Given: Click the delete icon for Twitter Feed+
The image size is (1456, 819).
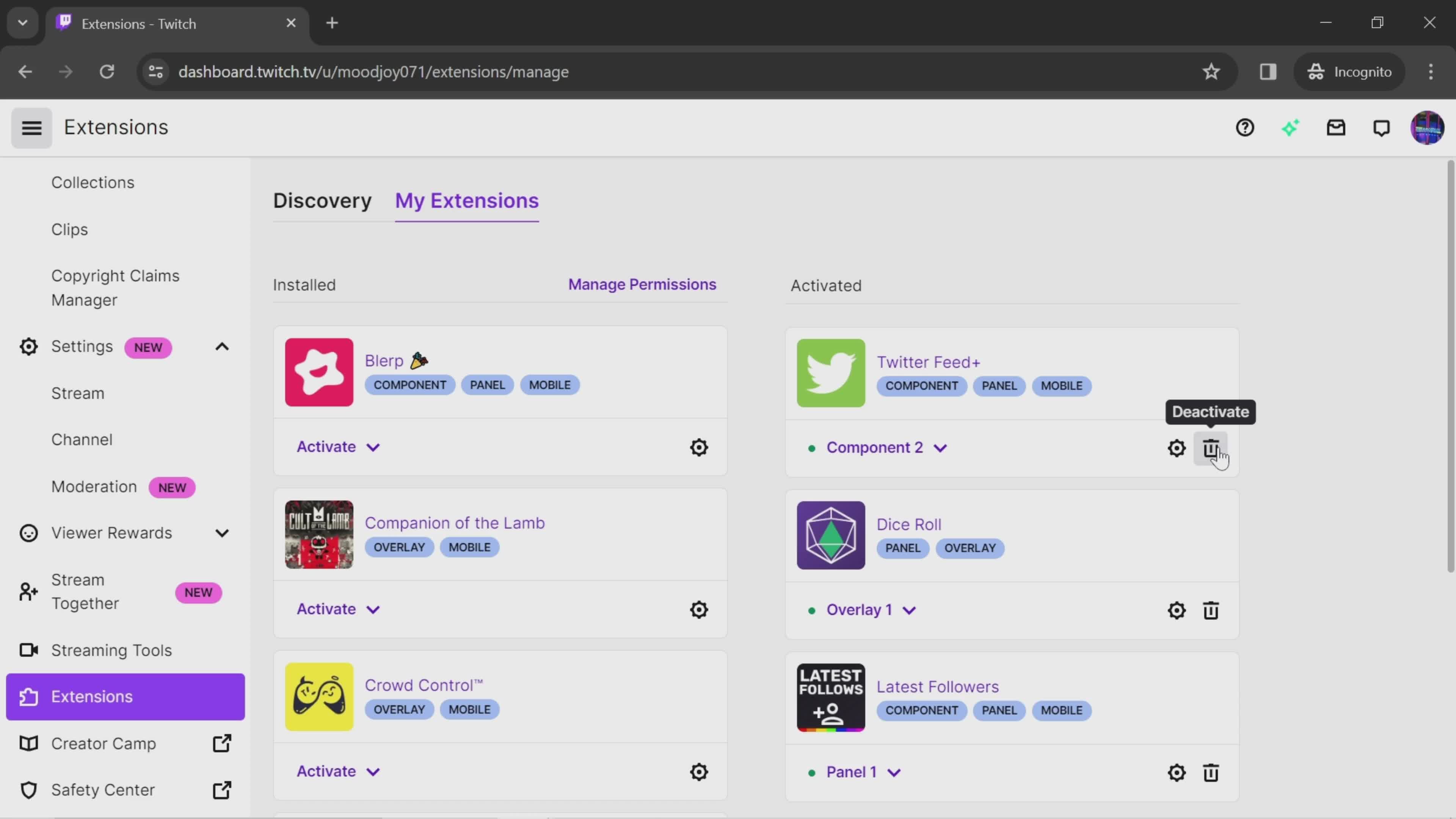Looking at the screenshot, I should pos(1211,448).
